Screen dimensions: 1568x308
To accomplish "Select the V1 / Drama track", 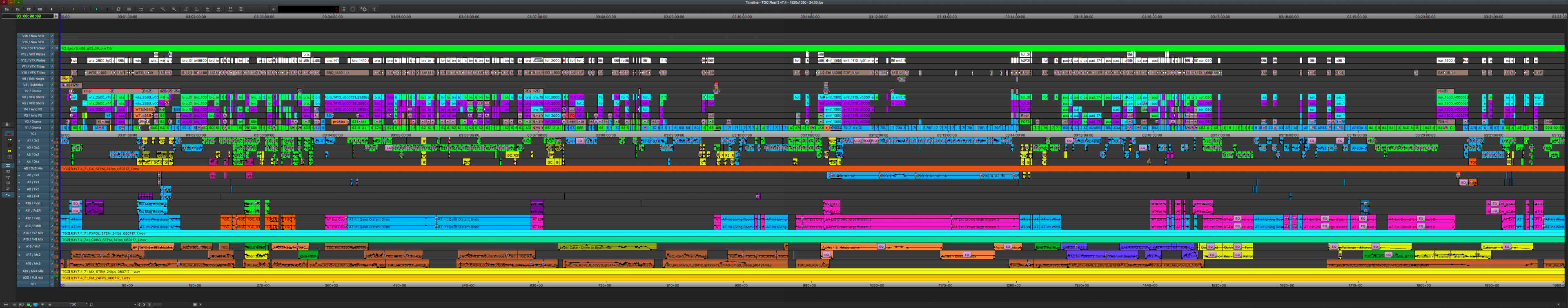I will pos(33,128).
